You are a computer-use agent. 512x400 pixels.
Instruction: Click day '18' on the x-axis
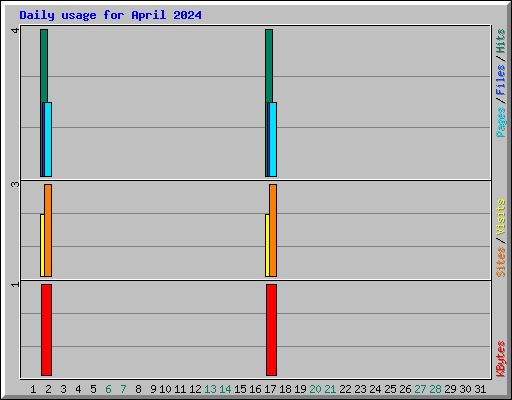pos(285,389)
